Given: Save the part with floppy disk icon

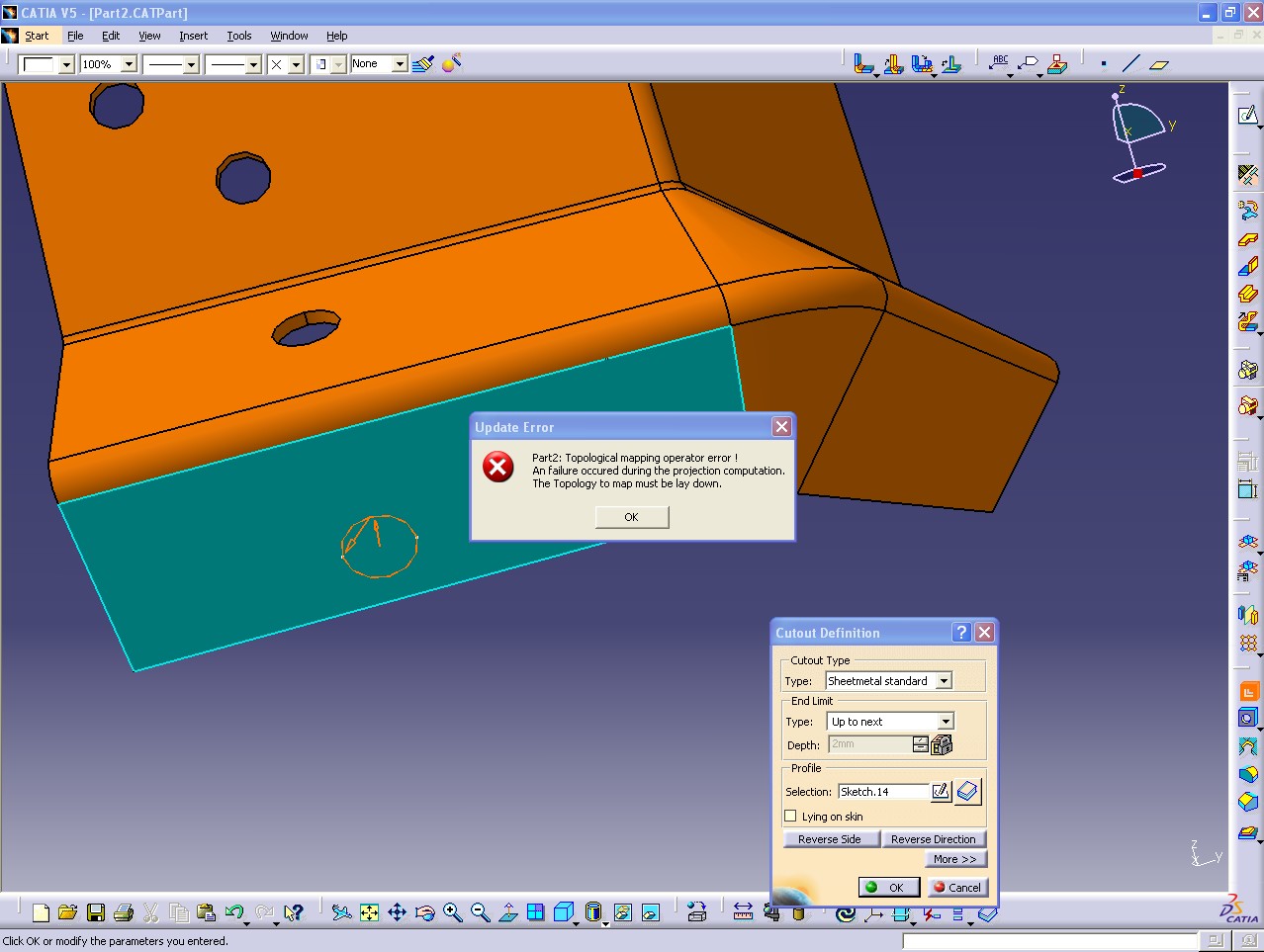Looking at the screenshot, I should click(x=96, y=912).
